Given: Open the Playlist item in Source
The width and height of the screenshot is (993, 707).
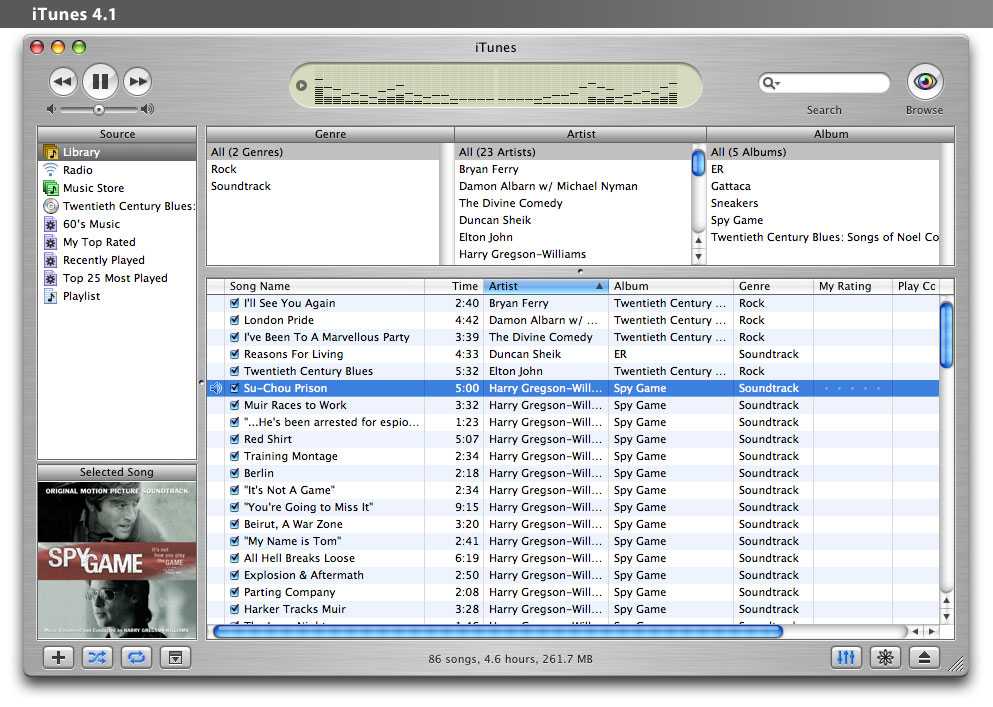Looking at the screenshot, I should [x=117, y=296].
